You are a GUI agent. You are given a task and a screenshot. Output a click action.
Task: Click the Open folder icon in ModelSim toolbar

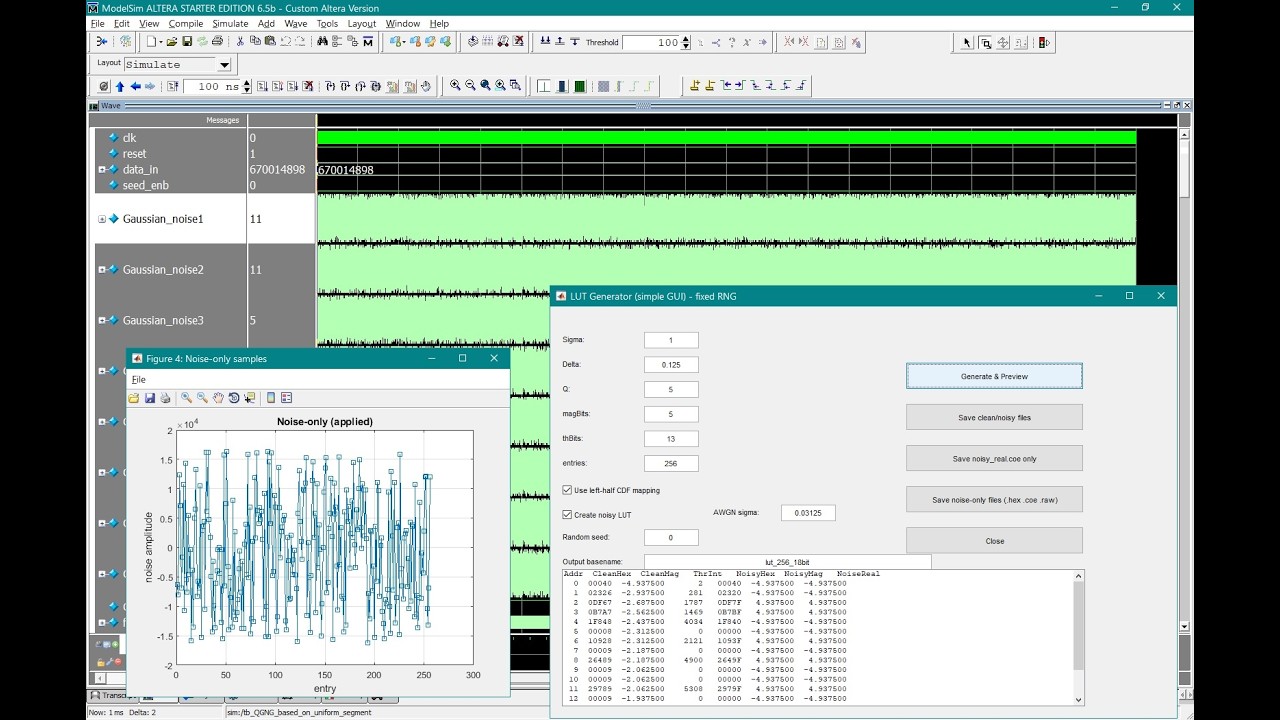[x=172, y=42]
